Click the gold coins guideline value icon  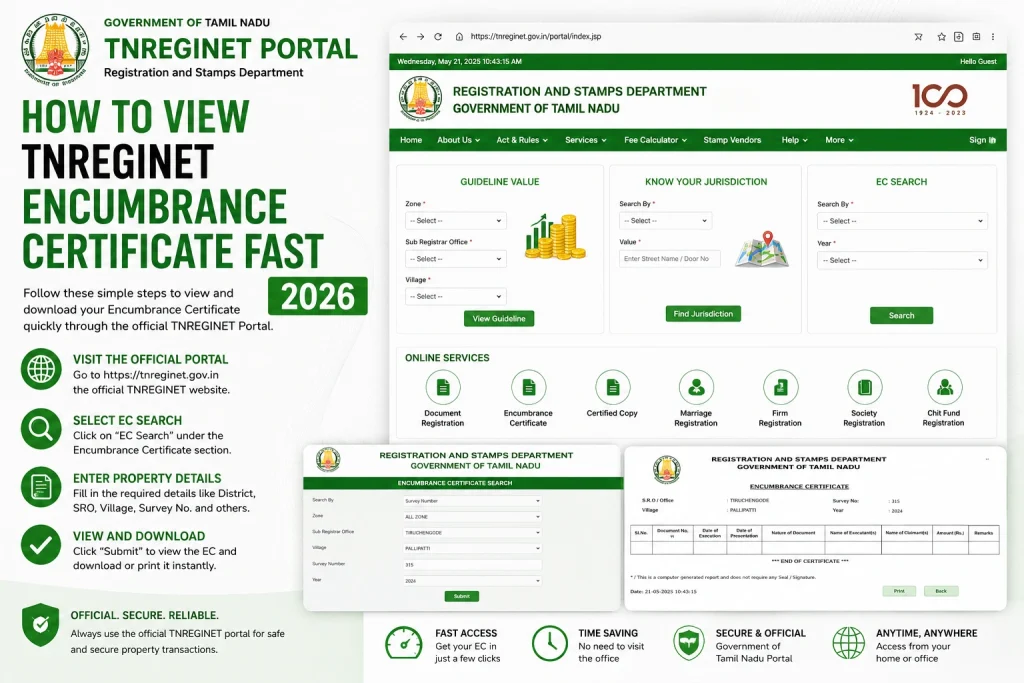click(554, 236)
